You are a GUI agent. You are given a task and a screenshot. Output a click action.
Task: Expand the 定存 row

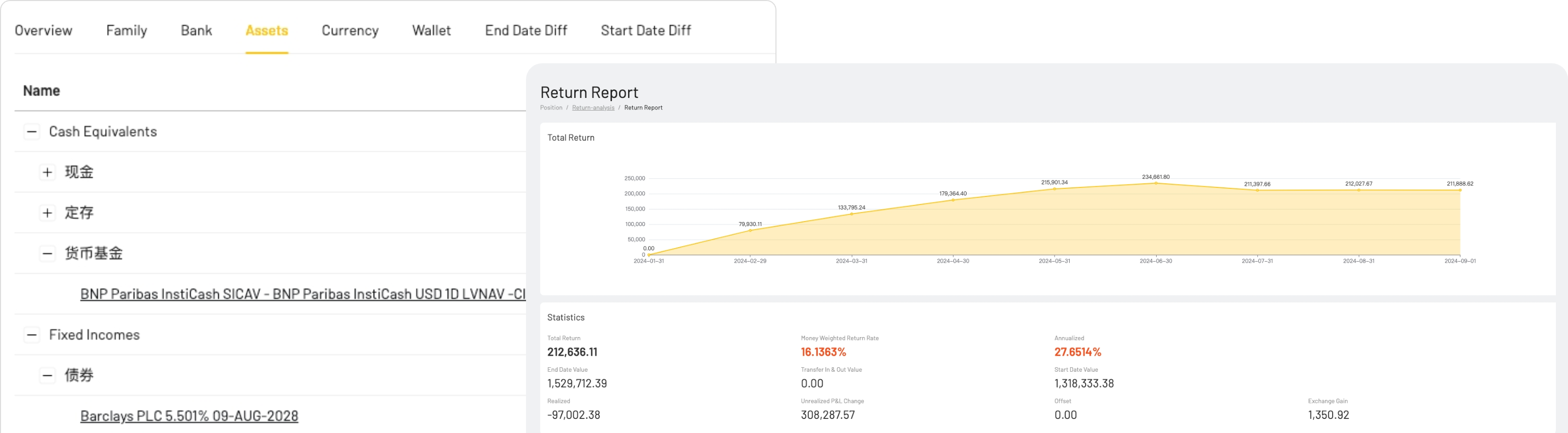pos(47,213)
